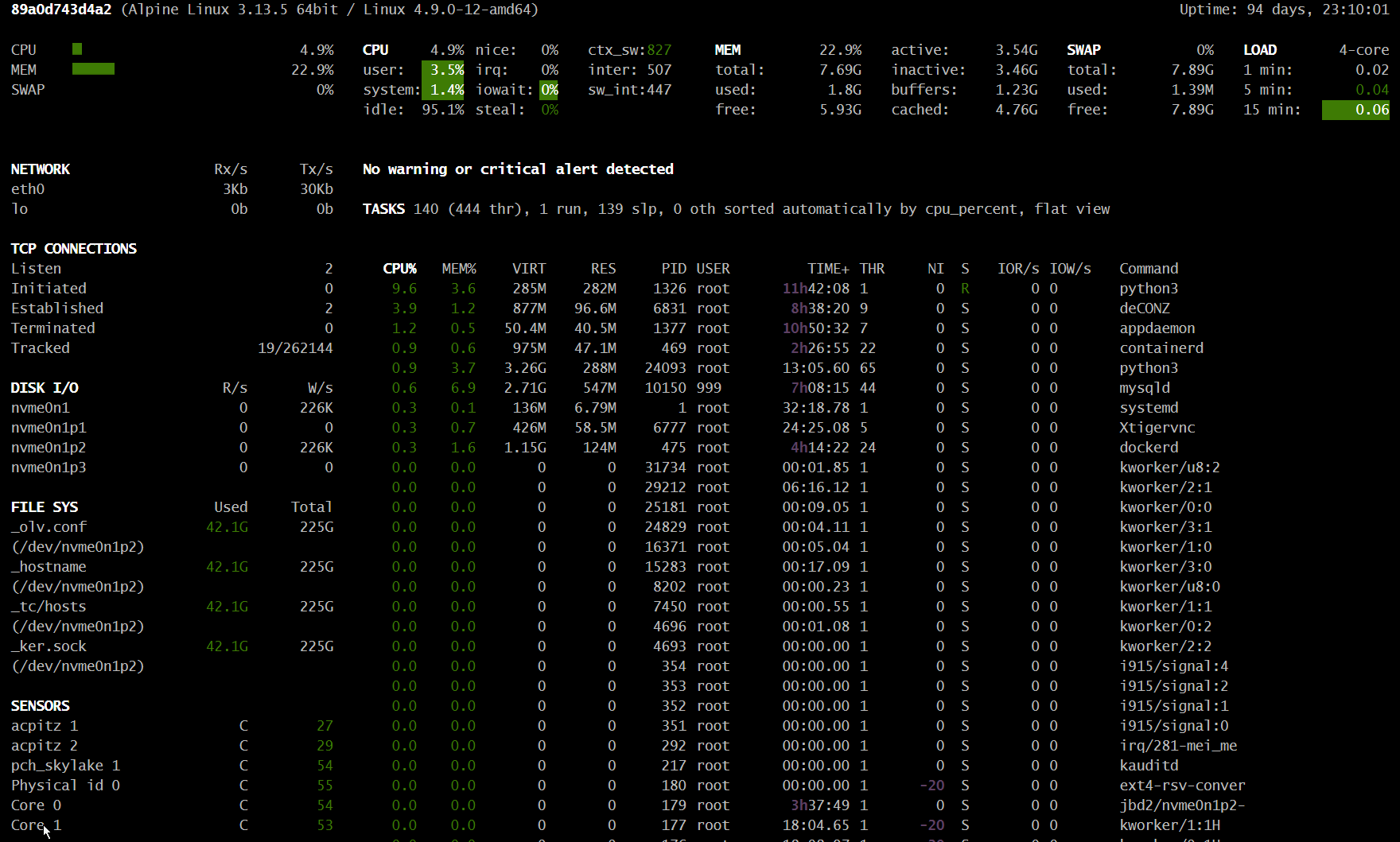
Task: Click the VIRT column header
Action: coord(529,269)
